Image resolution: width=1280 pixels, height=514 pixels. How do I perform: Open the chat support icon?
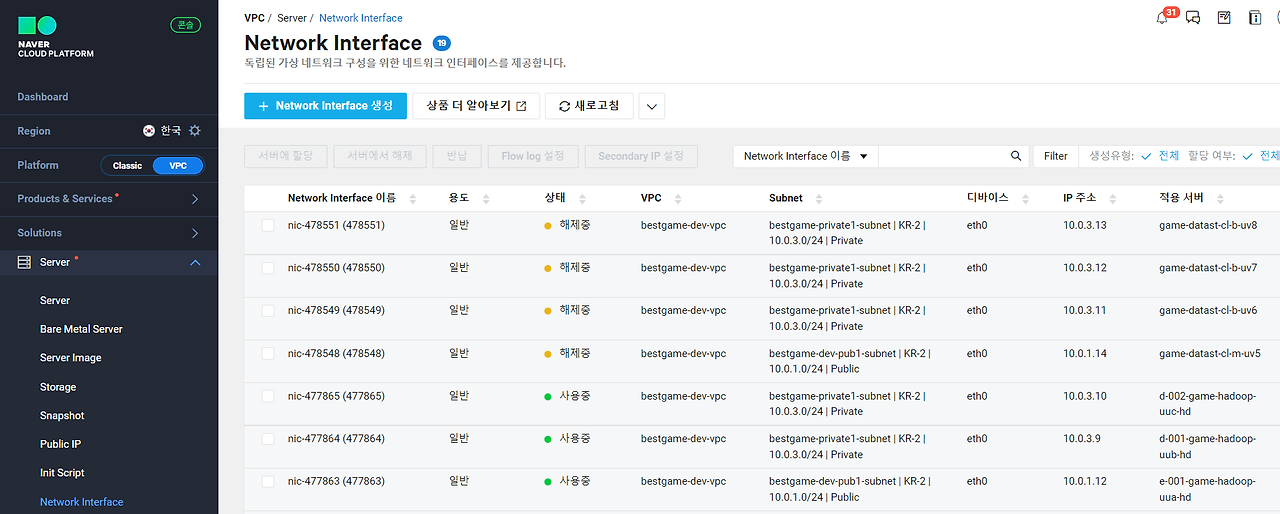coord(1193,18)
